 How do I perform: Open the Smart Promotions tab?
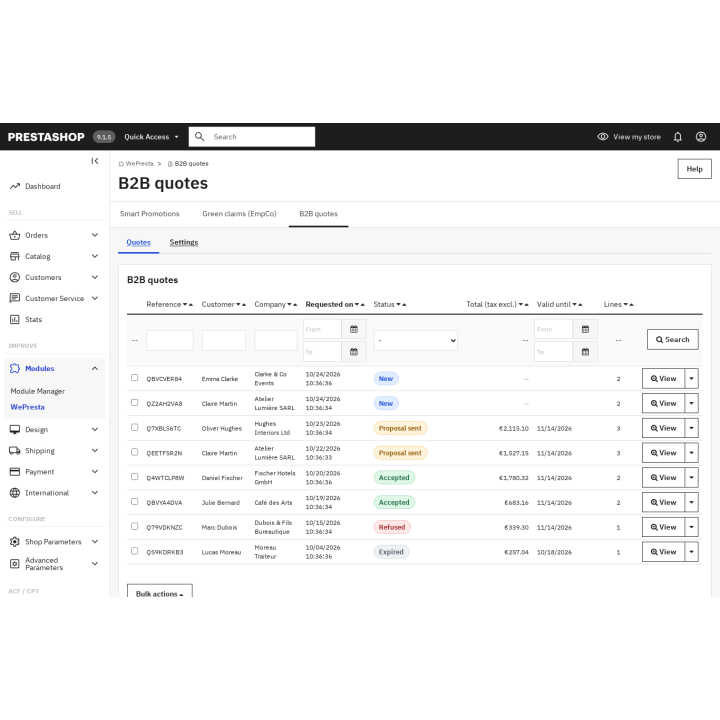click(150, 214)
